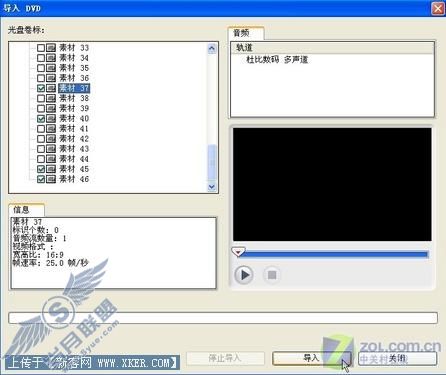The width and height of the screenshot is (446, 375).
Task: Check the 素材 34 checkbox
Action: [x=41, y=58]
